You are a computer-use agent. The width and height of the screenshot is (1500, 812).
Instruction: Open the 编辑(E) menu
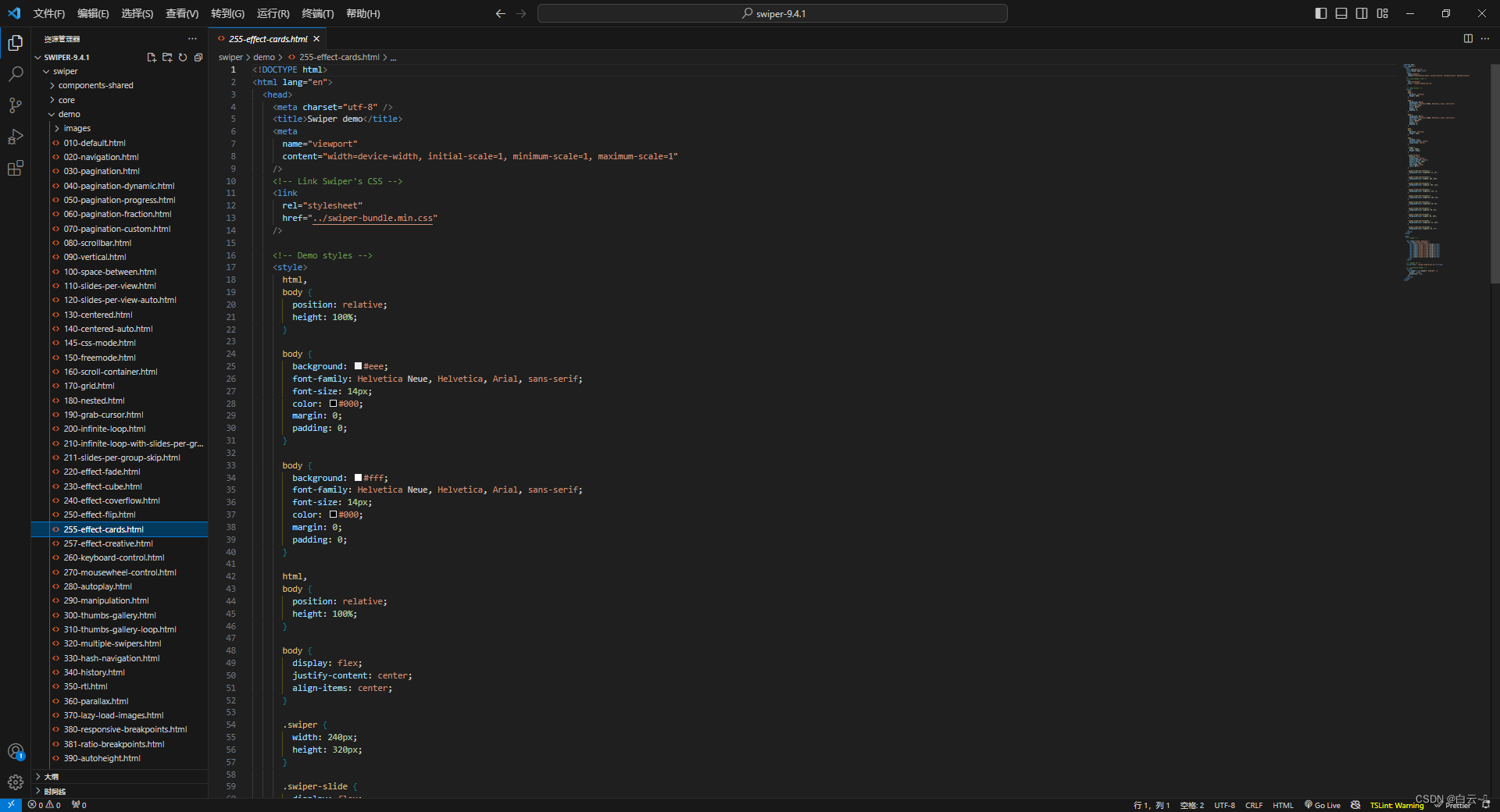coord(93,13)
